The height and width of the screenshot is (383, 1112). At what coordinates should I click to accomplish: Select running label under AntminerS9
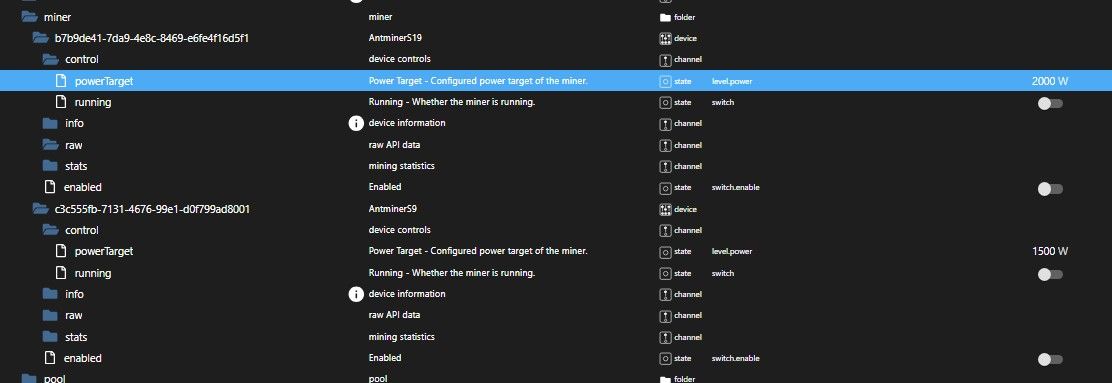click(x=93, y=273)
